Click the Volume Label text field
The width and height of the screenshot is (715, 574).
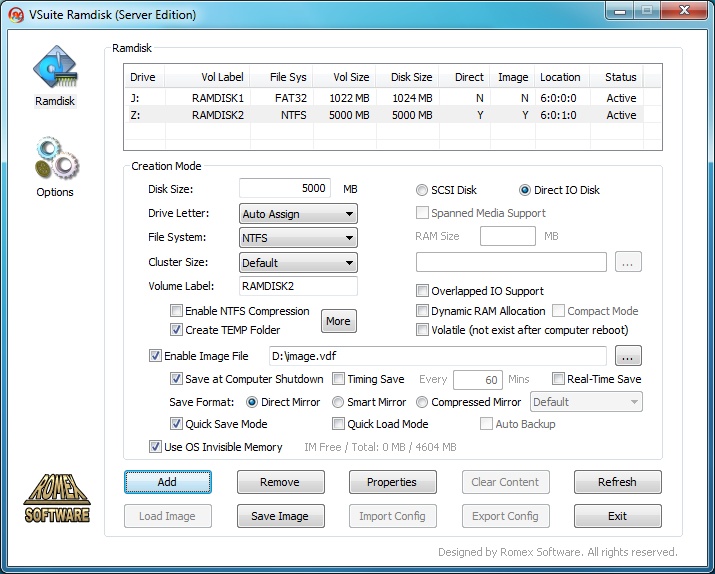click(297, 286)
